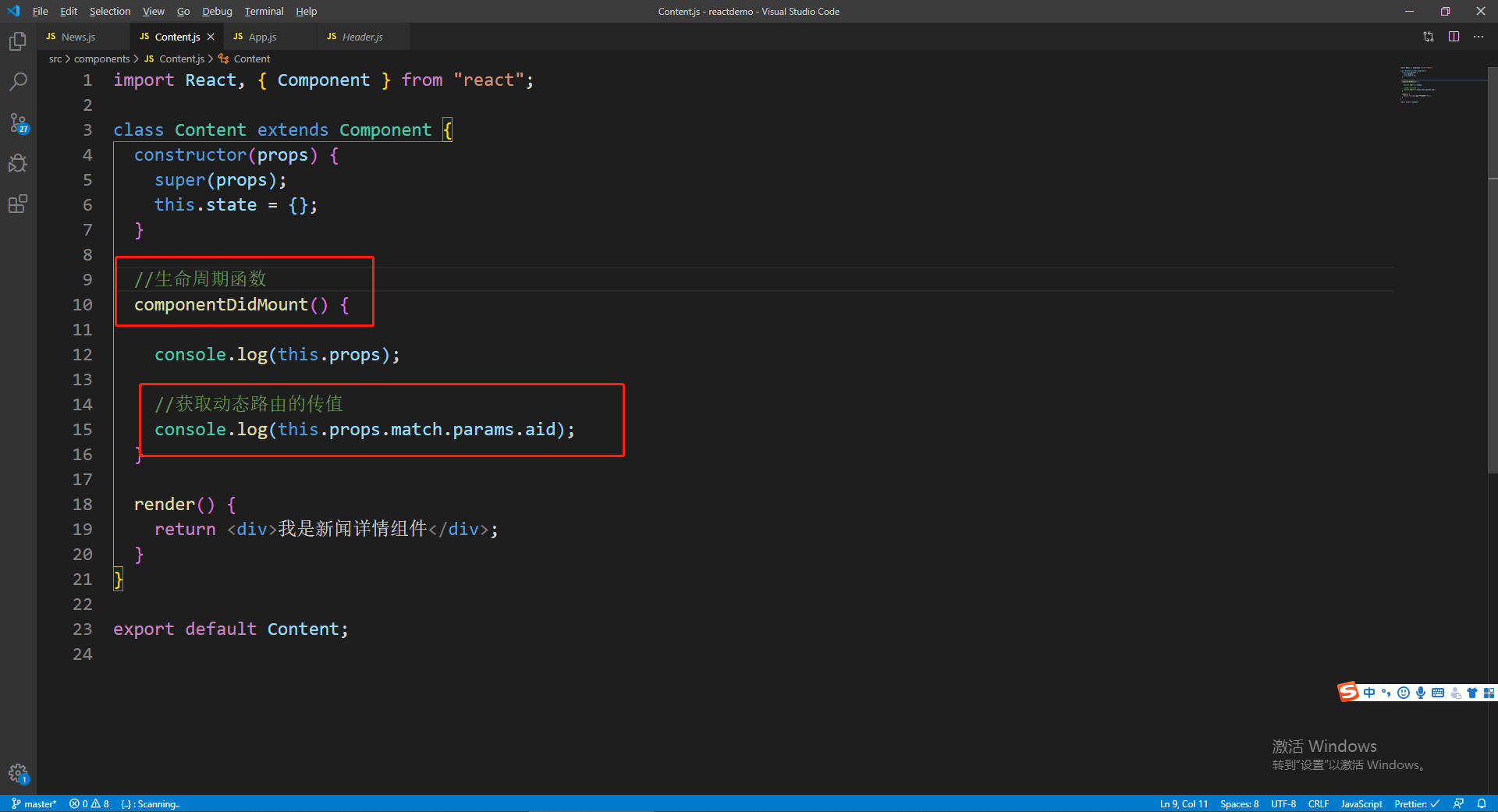Open the soft keyboard icon in IME bar
Image resolution: width=1498 pixels, height=812 pixels.
point(1438,693)
